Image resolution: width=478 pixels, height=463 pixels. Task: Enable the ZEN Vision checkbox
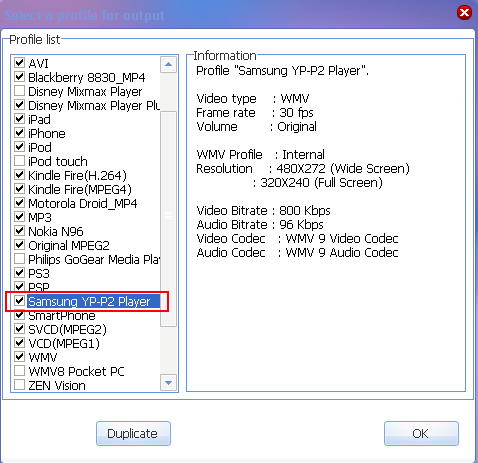(20, 384)
